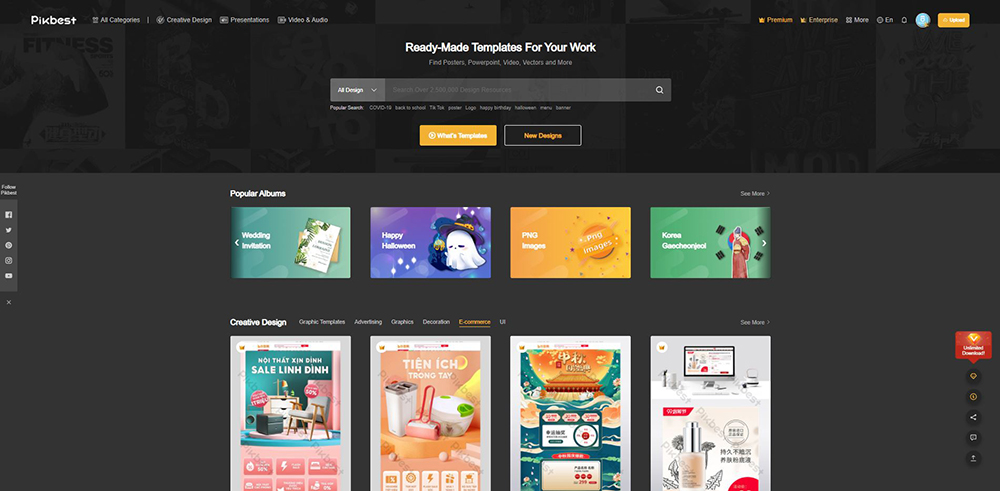This screenshot has height=491, width=1000.
Task: Open the YouTube follow icon
Action: [x=9, y=275]
